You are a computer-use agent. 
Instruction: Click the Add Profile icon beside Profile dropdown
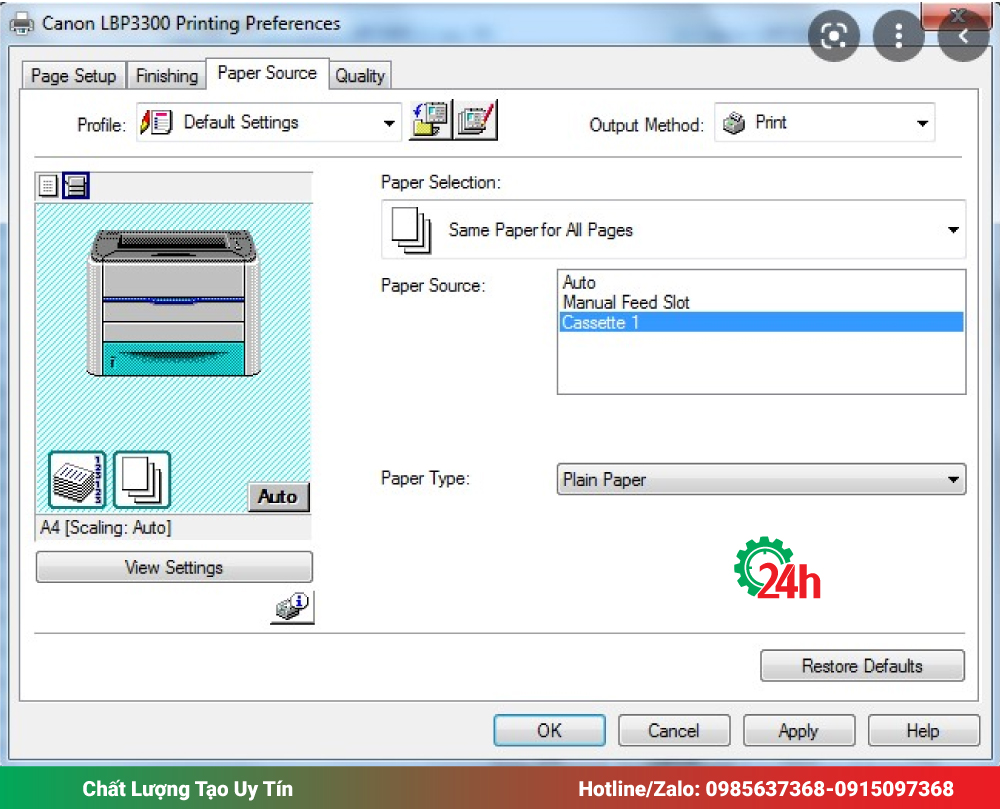430,120
